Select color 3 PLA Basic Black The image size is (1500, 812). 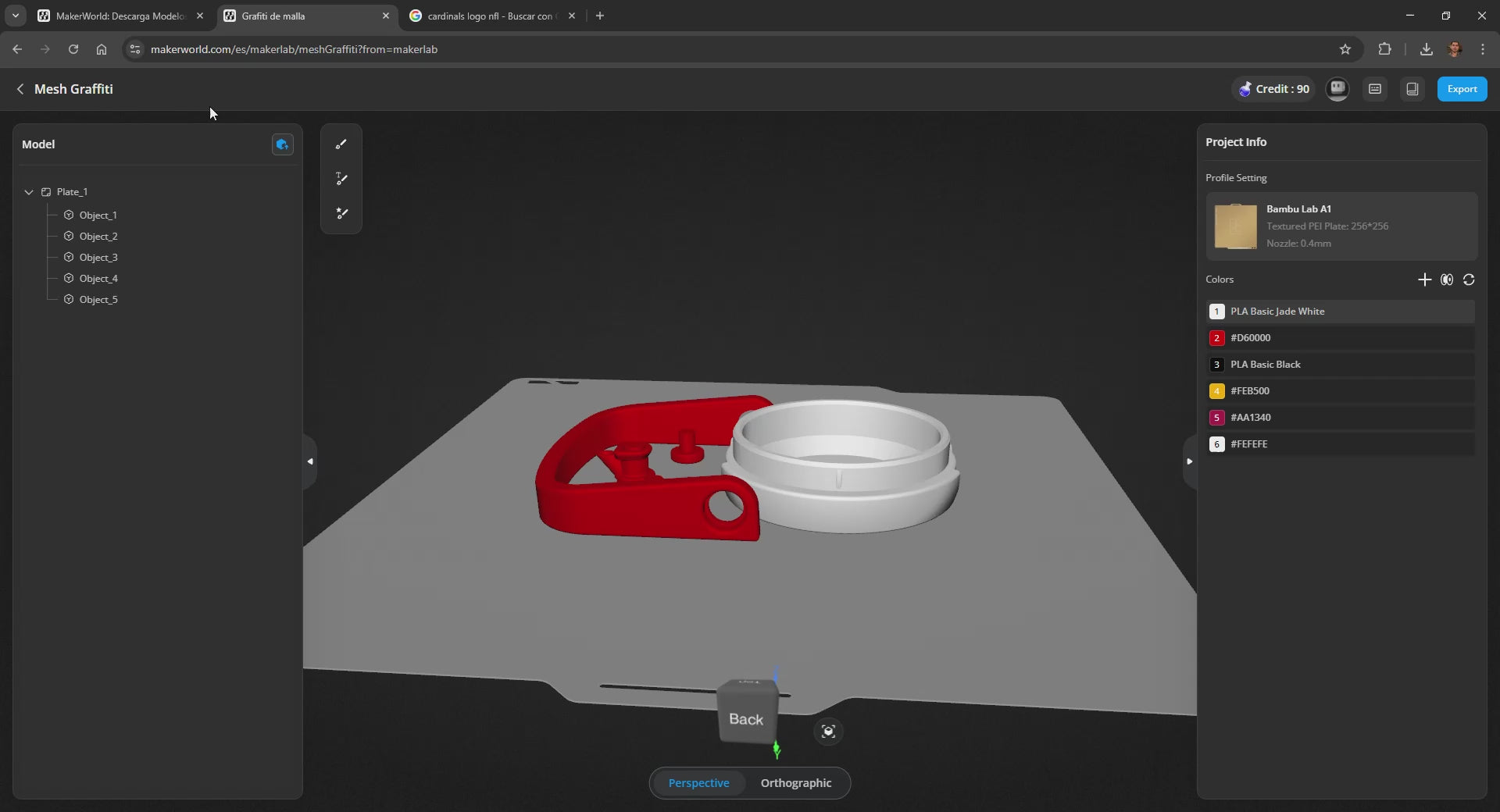tap(1341, 365)
